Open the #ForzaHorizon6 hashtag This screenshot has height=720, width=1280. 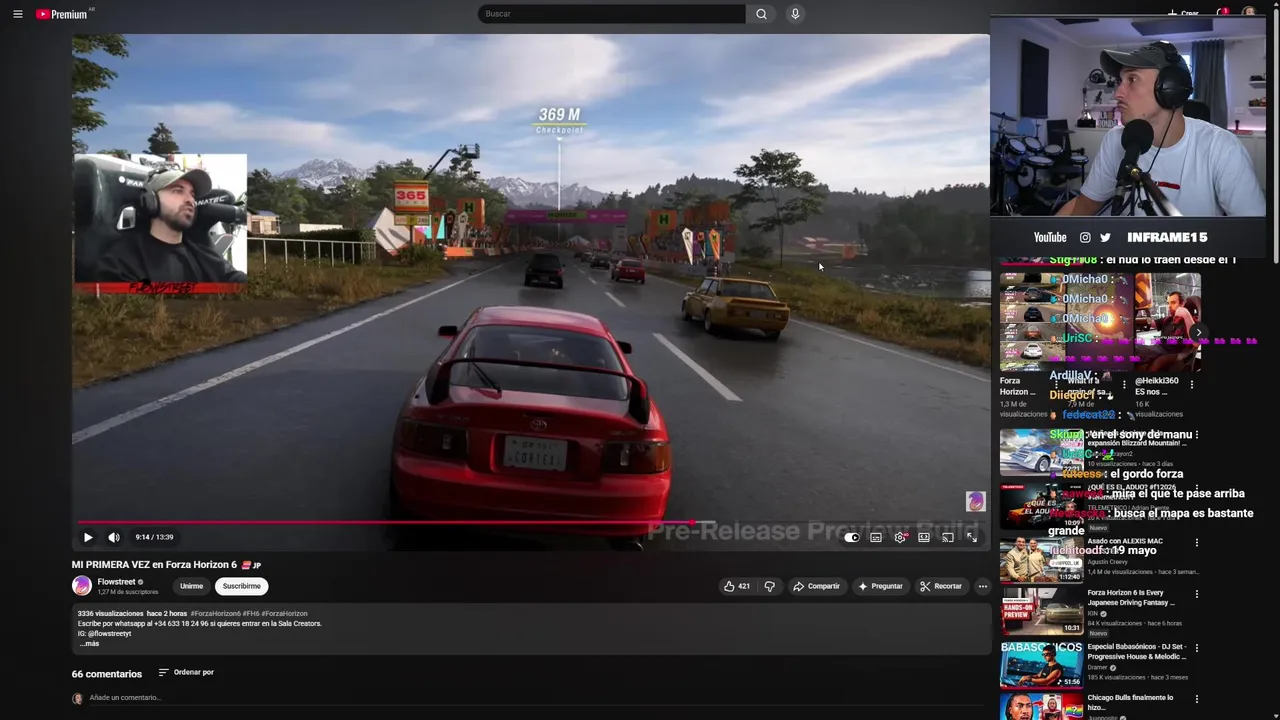tap(215, 614)
